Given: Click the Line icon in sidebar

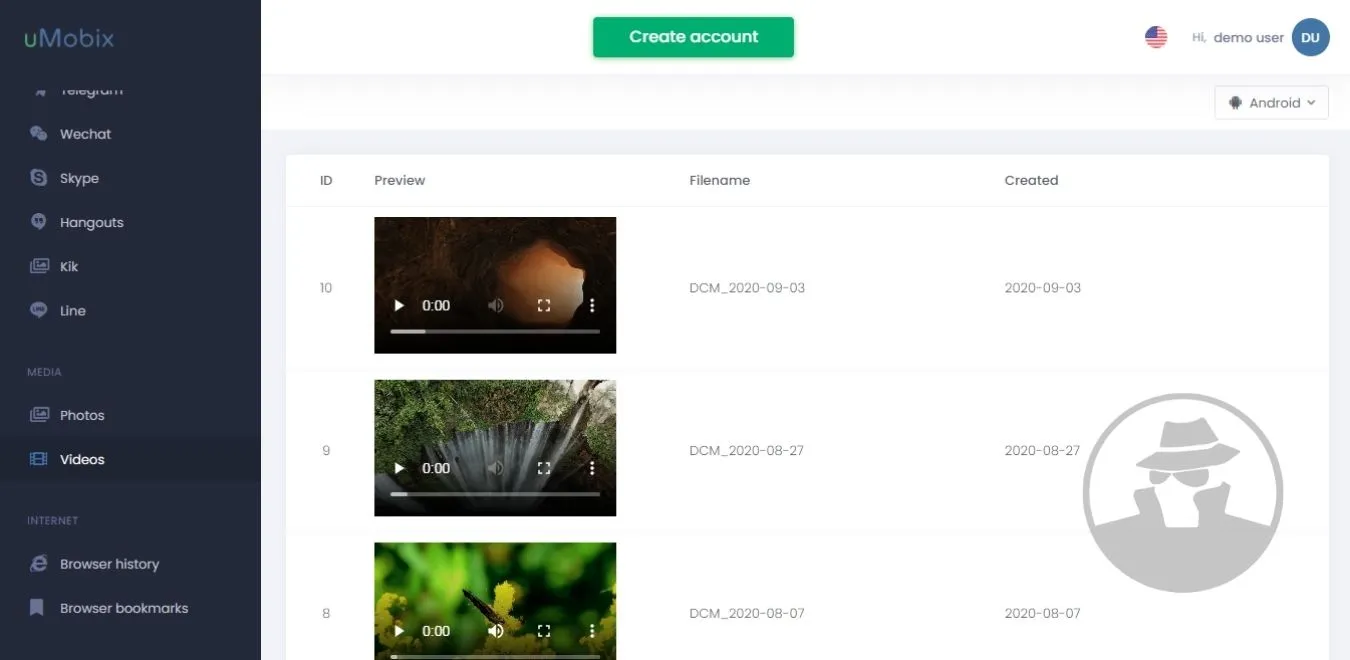Looking at the screenshot, I should (38, 310).
